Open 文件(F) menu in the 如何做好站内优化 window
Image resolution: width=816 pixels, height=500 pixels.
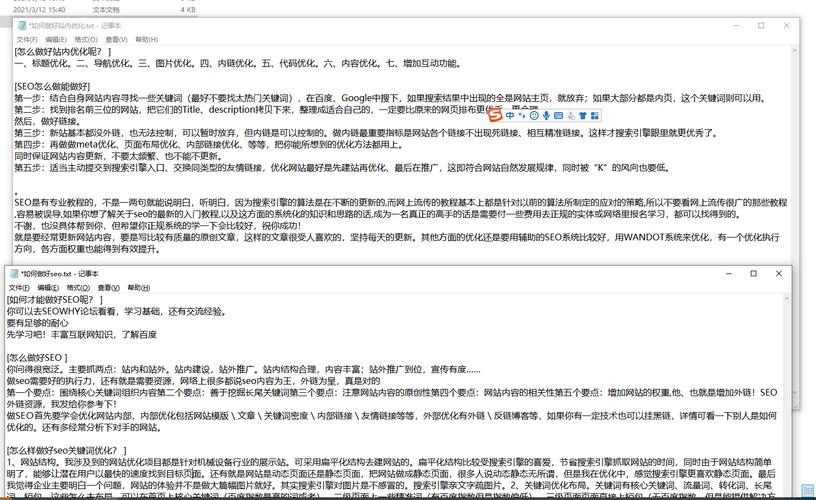point(27,40)
